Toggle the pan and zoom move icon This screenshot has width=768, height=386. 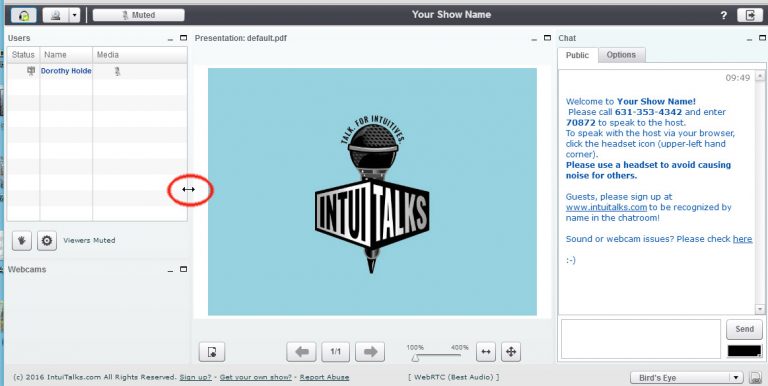coord(511,352)
